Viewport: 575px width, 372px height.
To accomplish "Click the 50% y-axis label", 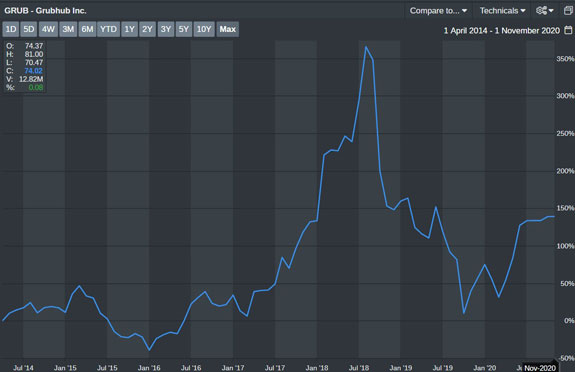I will 567,284.
